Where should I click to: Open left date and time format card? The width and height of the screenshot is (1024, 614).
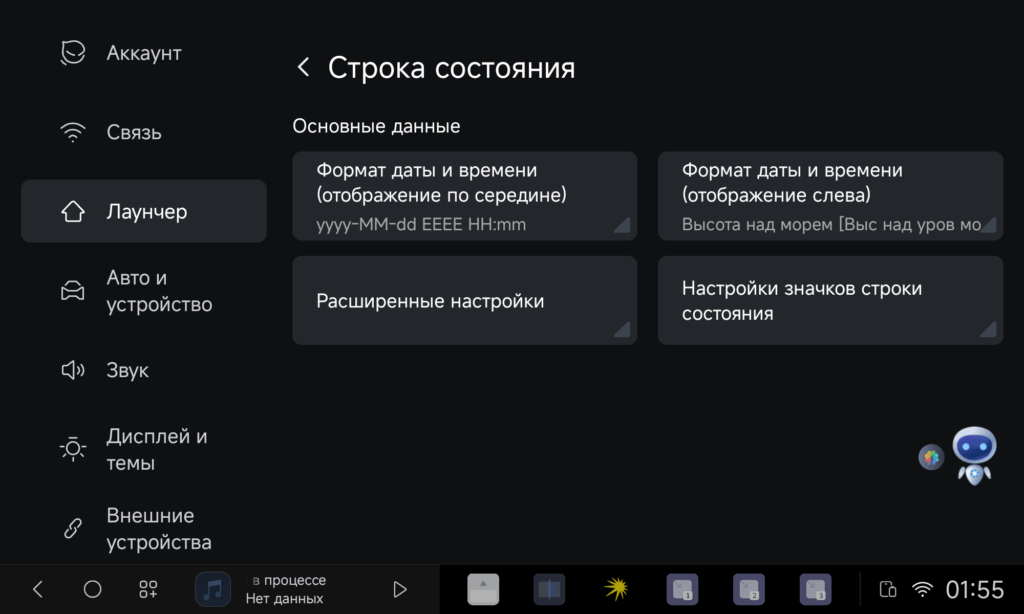830,196
